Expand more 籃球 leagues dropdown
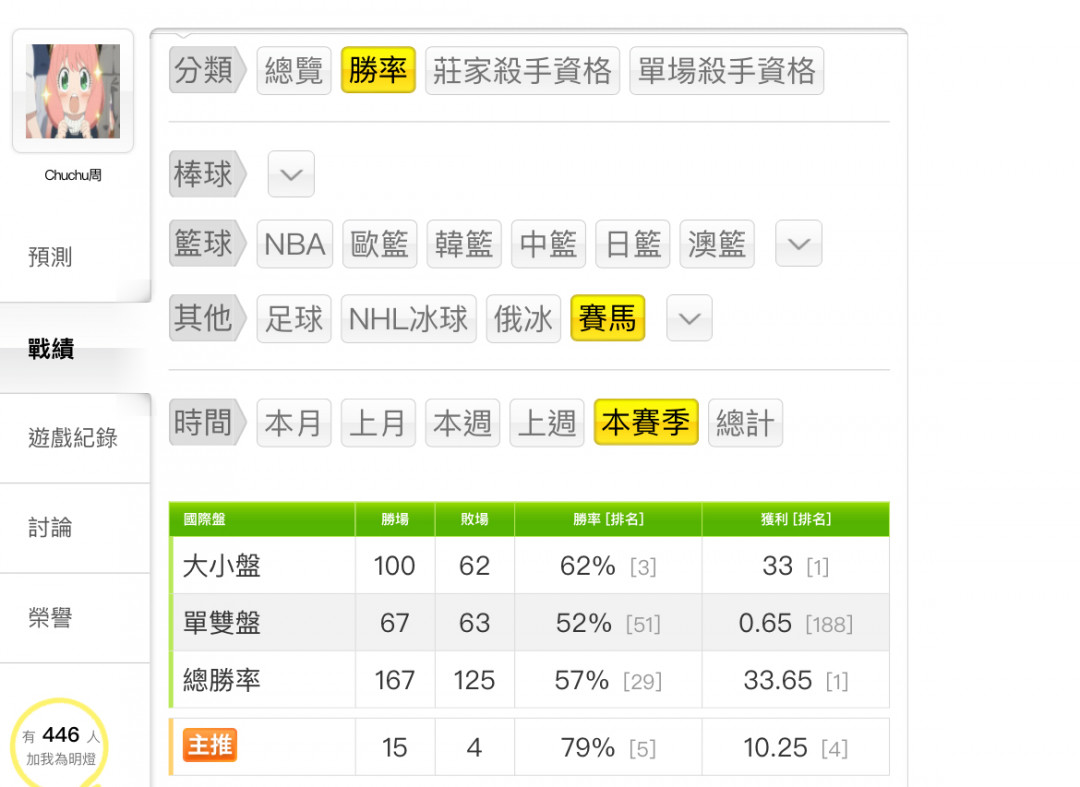1080x787 pixels. (798, 244)
